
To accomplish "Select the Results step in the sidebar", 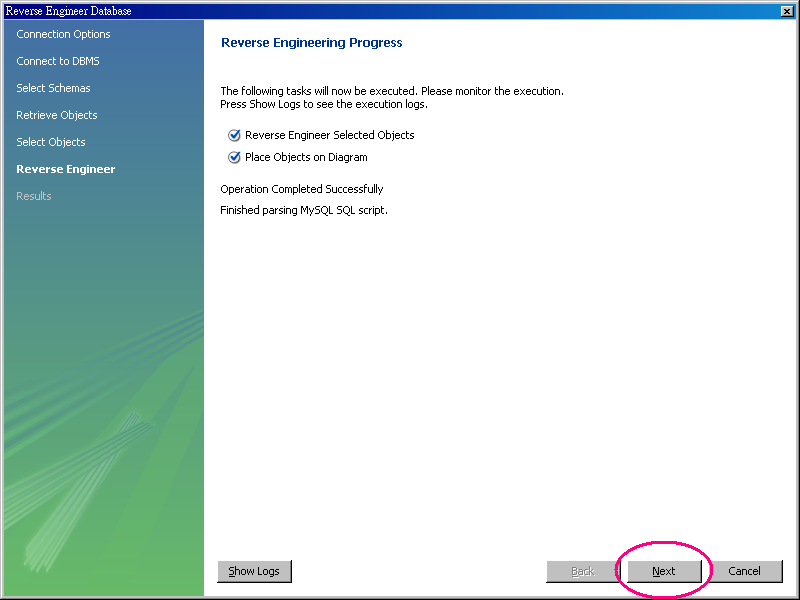I will (x=34, y=196).
